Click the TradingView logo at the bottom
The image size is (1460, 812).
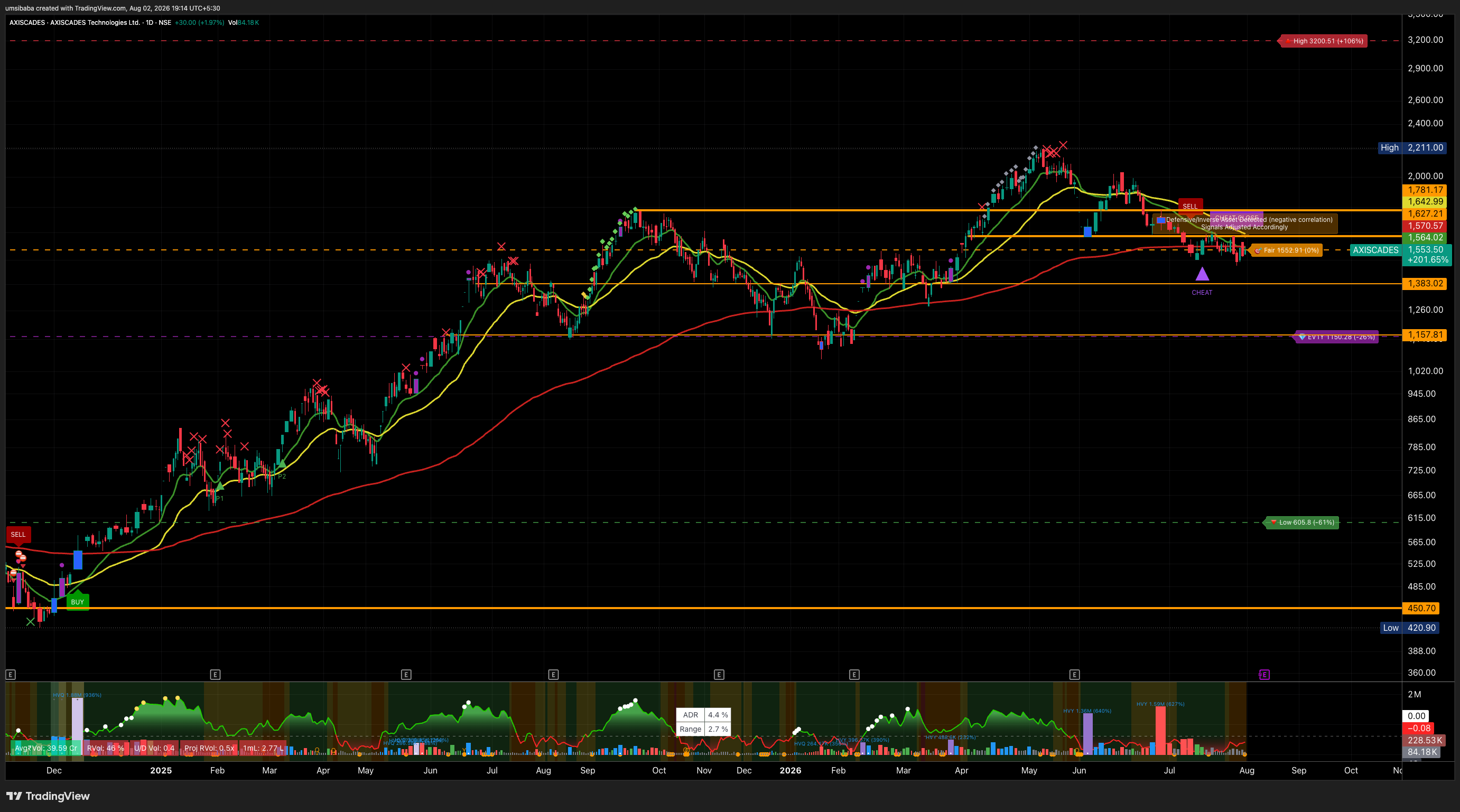coord(48,796)
